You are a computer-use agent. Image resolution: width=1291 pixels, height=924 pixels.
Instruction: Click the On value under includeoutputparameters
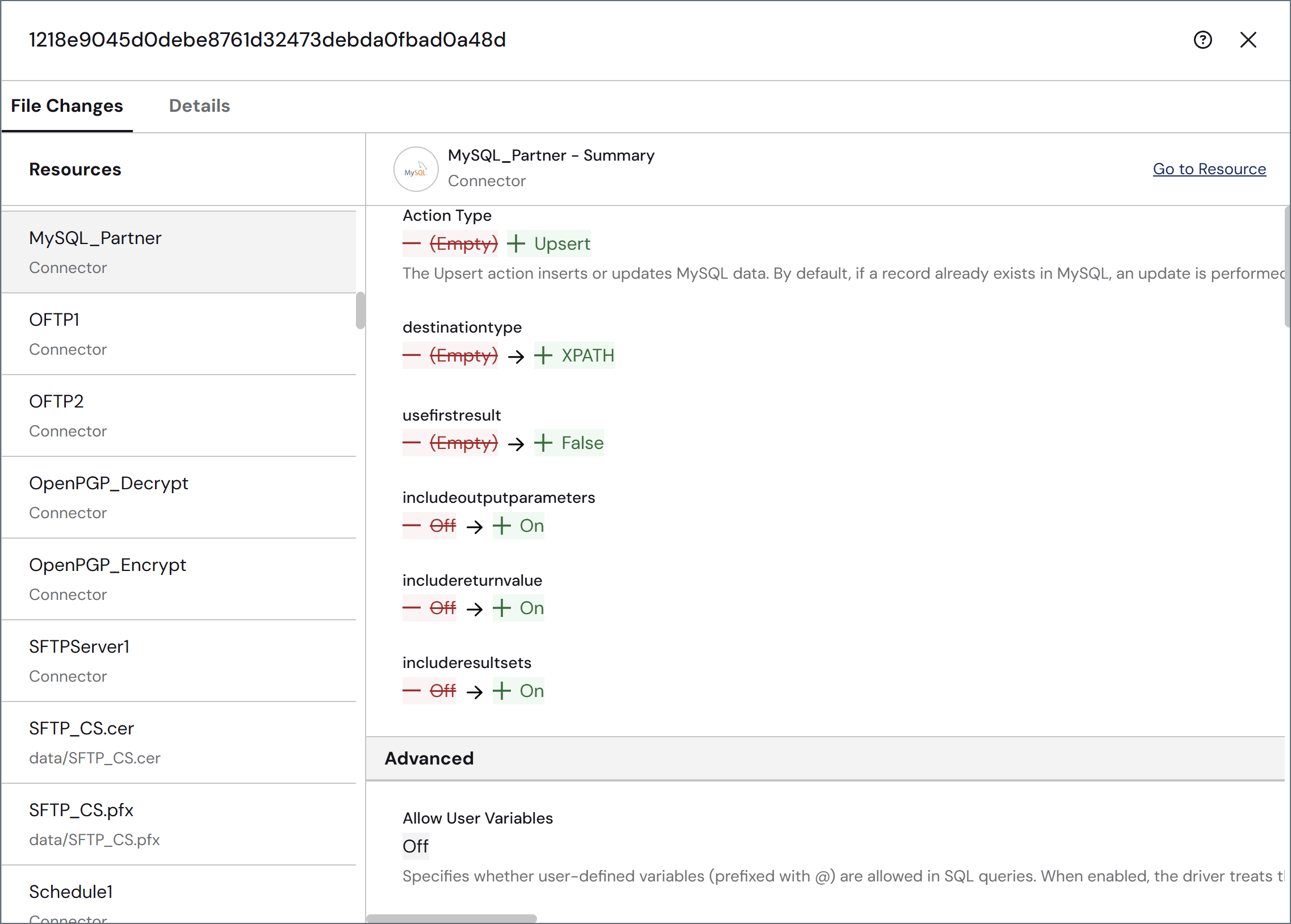(x=518, y=526)
